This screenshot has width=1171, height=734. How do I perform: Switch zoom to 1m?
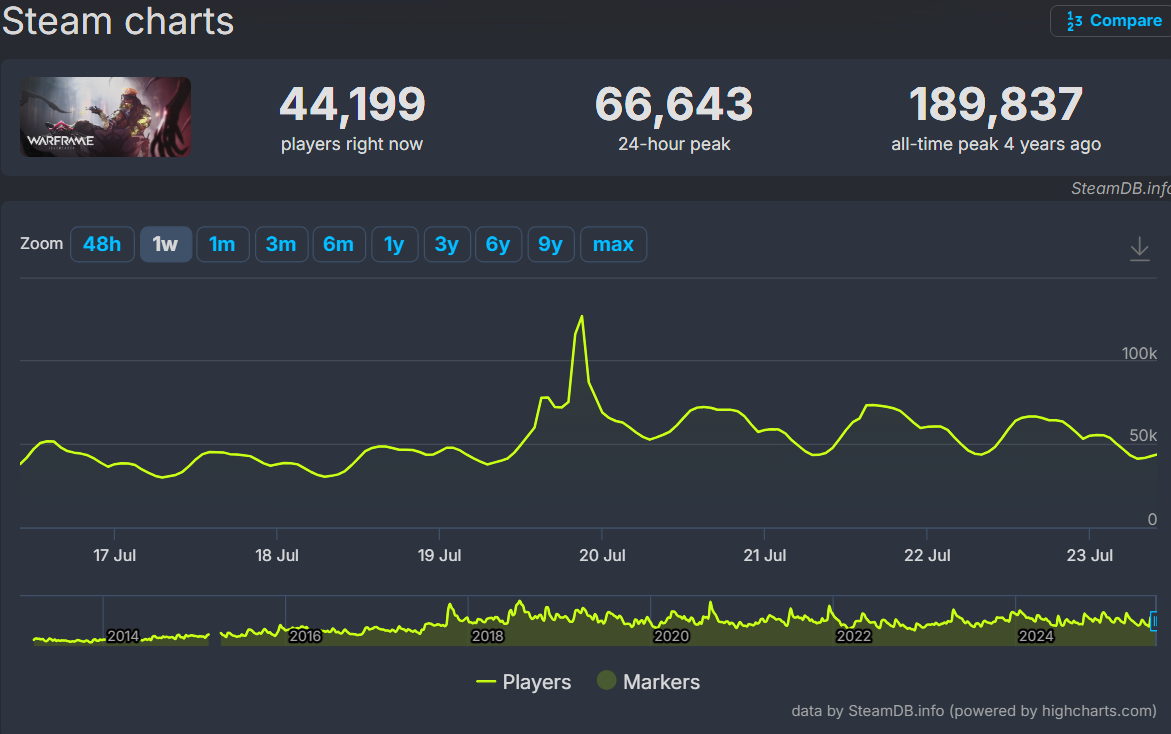(223, 244)
